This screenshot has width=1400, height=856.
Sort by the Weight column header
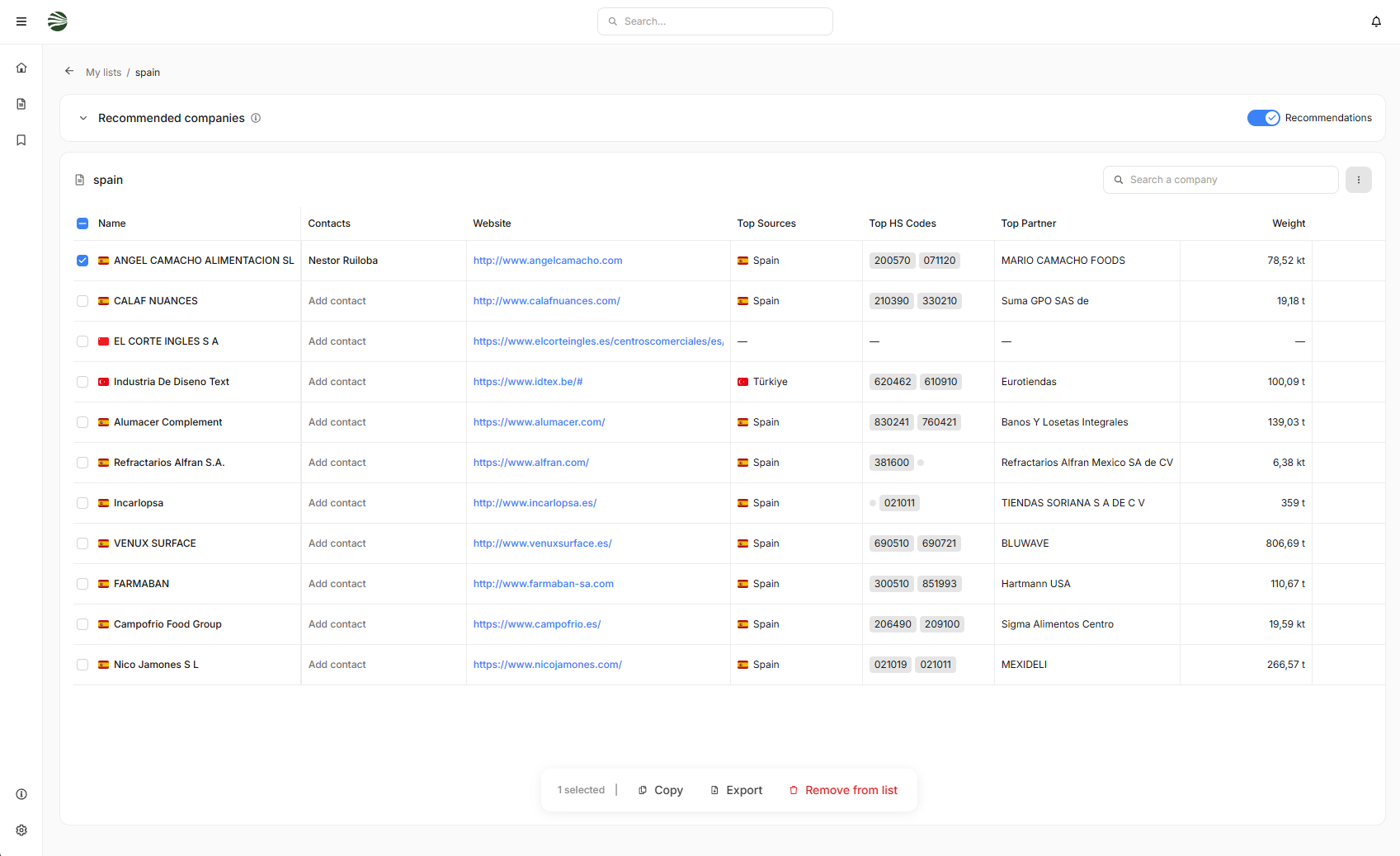pyautogui.click(x=1289, y=223)
